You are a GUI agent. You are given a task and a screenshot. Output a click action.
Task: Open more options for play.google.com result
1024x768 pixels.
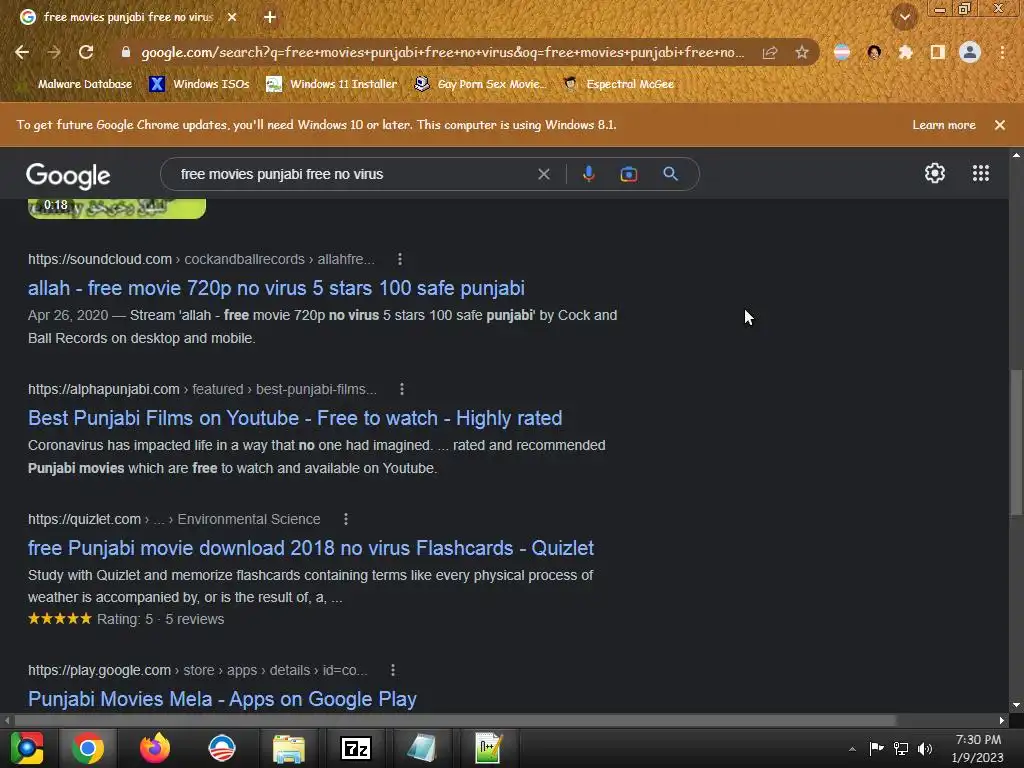click(392, 670)
